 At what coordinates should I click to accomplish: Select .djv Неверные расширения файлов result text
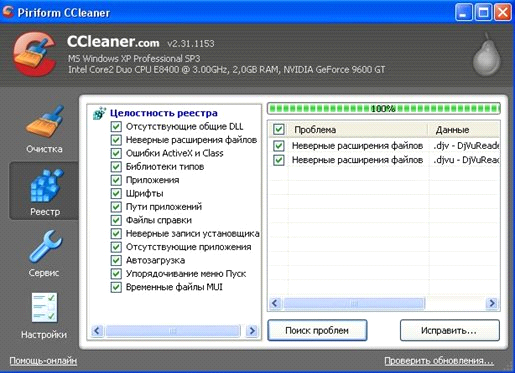click(357, 146)
